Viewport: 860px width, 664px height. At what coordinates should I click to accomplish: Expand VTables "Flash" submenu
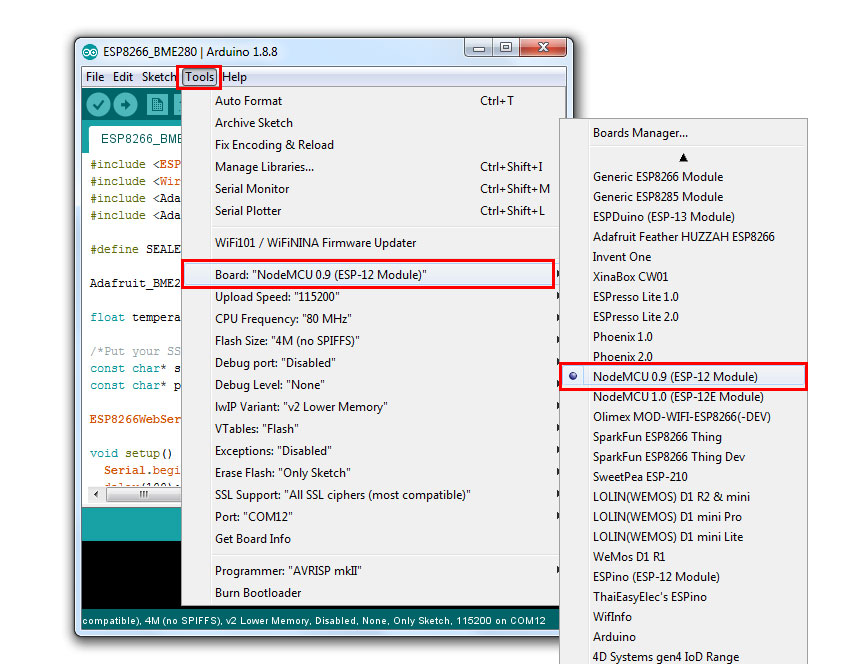[x=370, y=428]
